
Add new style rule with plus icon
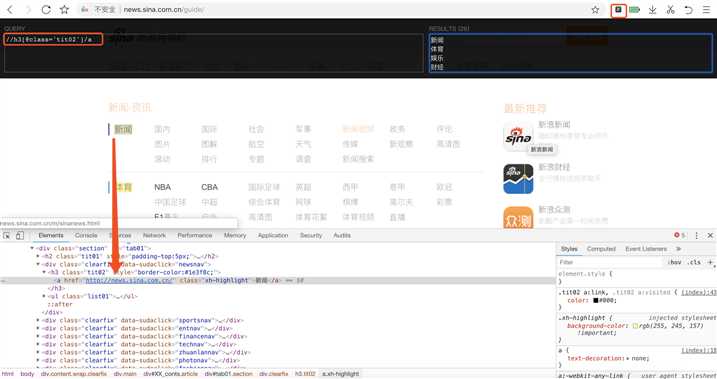[x=710, y=262]
